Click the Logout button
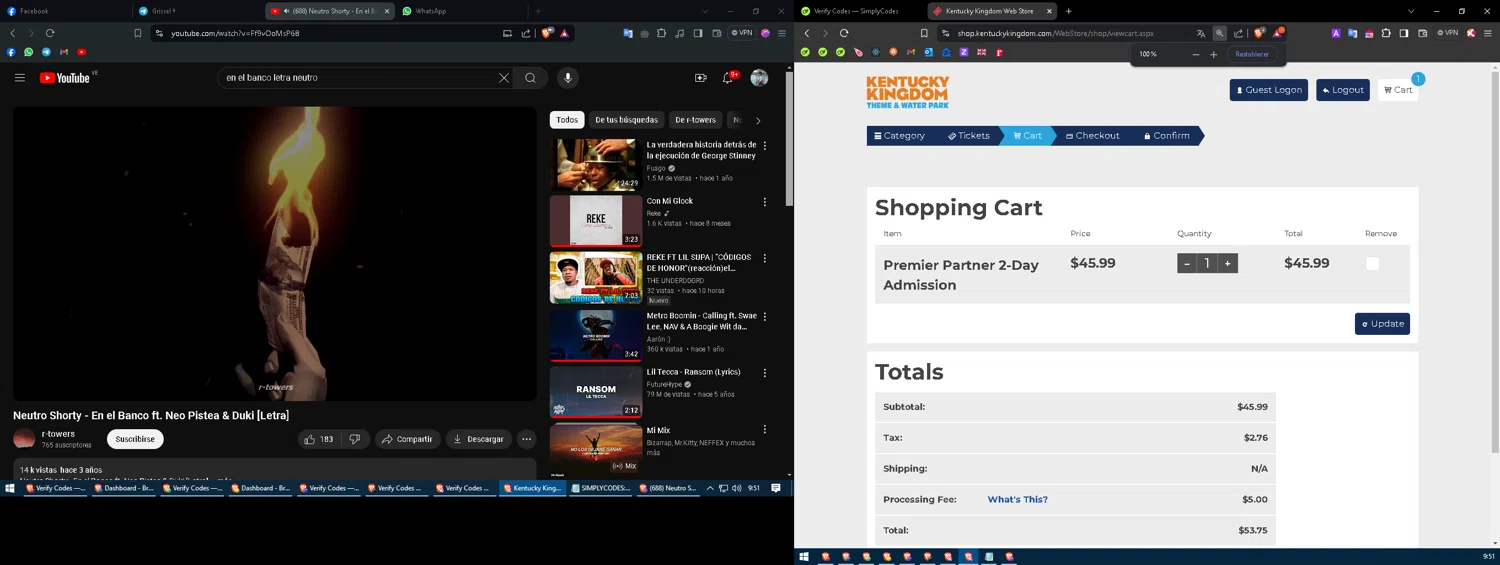Image resolution: width=1500 pixels, height=565 pixels. [1343, 90]
